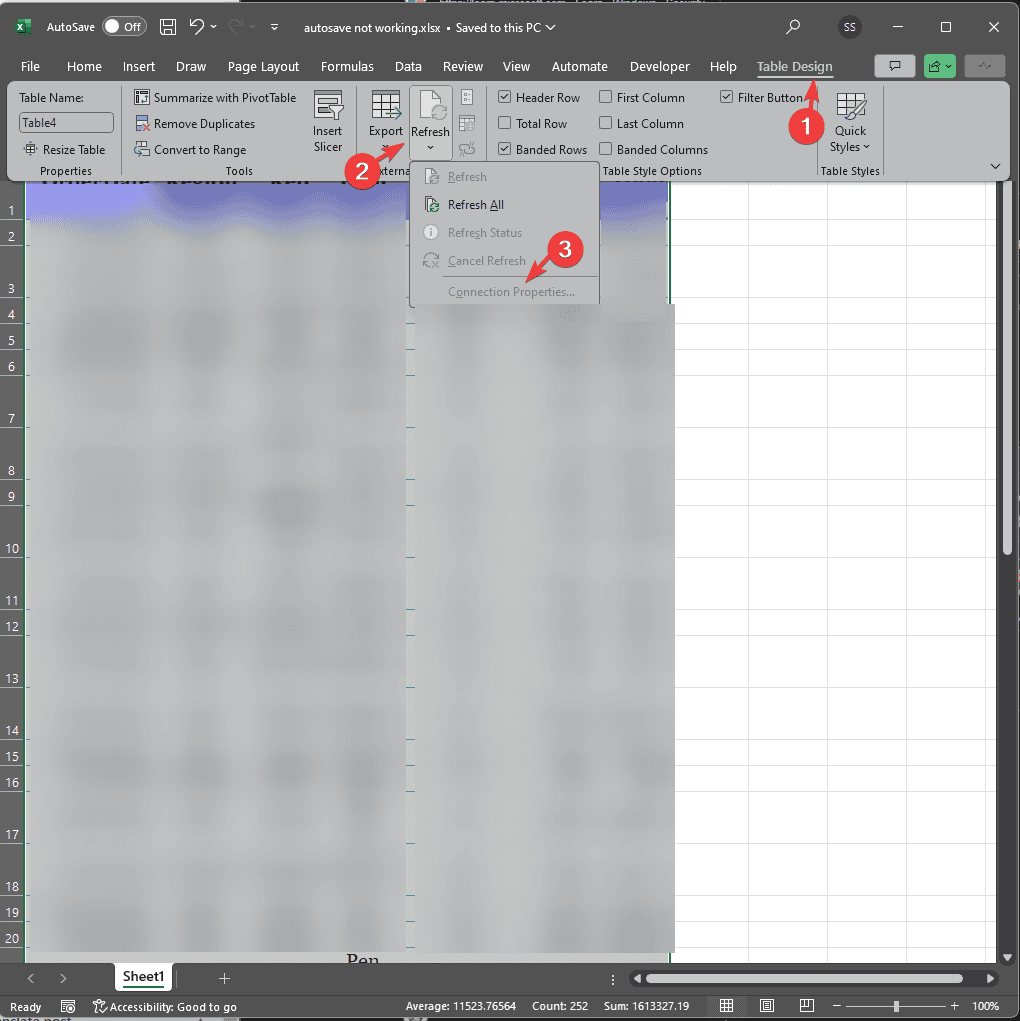Viewport: 1020px width, 1021px height.
Task: Click the Open in Browser icon
Action: point(467,123)
